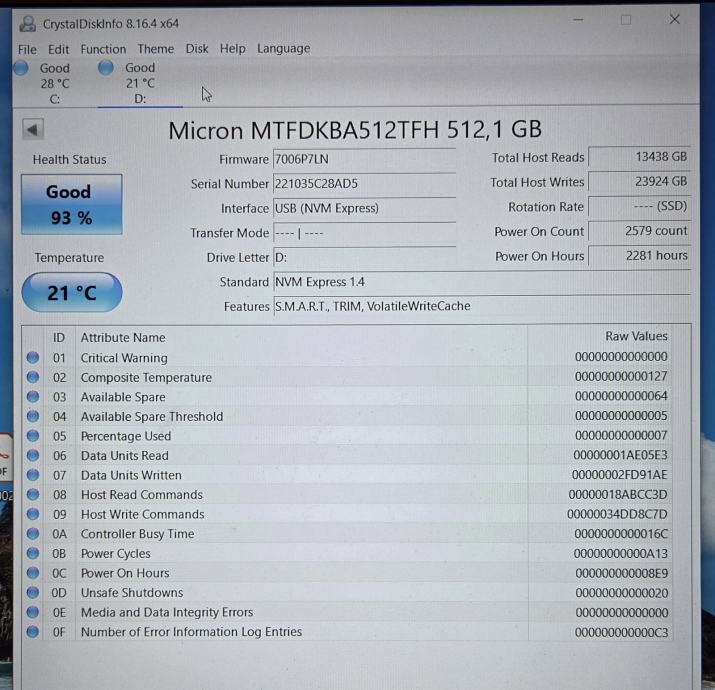The image size is (715, 690).
Task: Select the Unsafe Shutdowns attribute name
Action: pos(132,592)
